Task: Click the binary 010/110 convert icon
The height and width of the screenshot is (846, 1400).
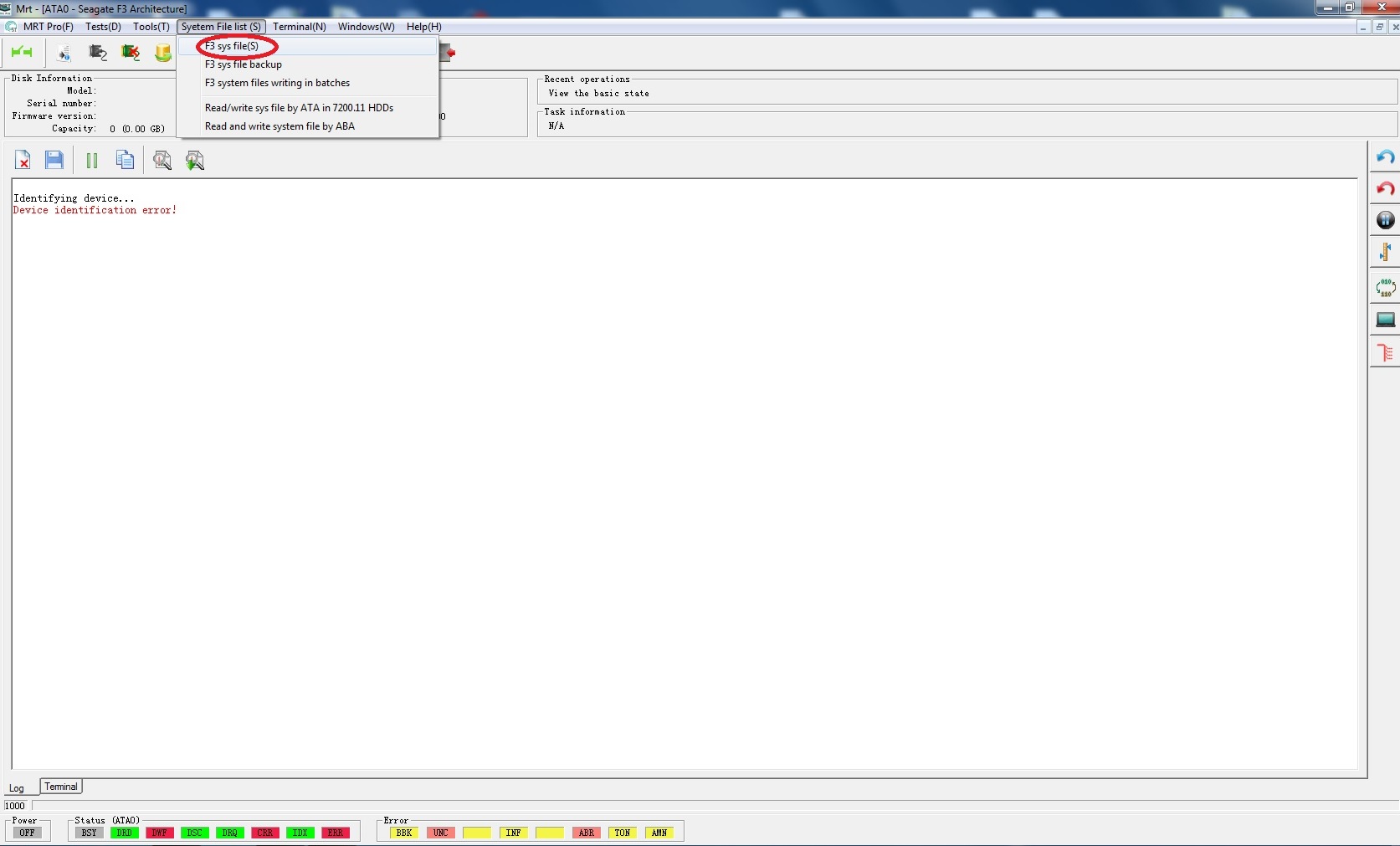Action: pyautogui.click(x=1386, y=288)
